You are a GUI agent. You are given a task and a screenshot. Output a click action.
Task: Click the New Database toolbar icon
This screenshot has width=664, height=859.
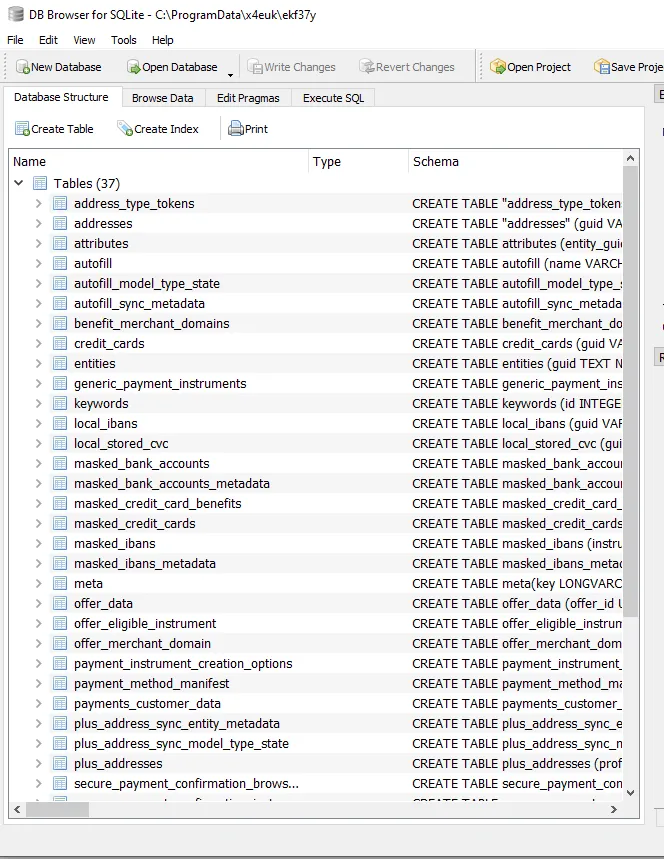point(22,67)
